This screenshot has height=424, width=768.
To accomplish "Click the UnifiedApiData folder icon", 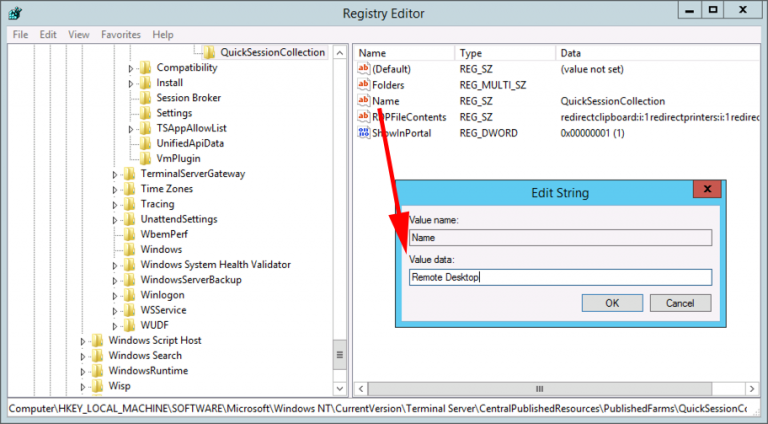I will coord(145,143).
